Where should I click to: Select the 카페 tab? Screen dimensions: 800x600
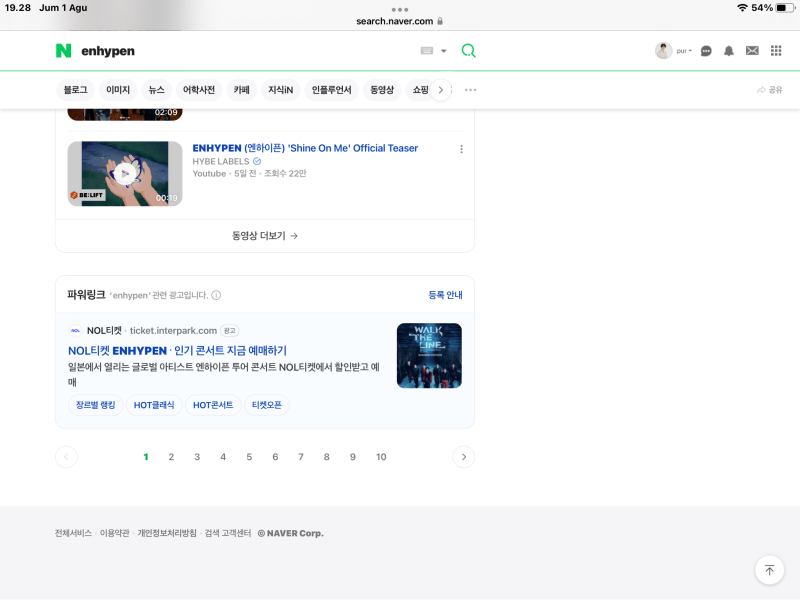point(241,90)
